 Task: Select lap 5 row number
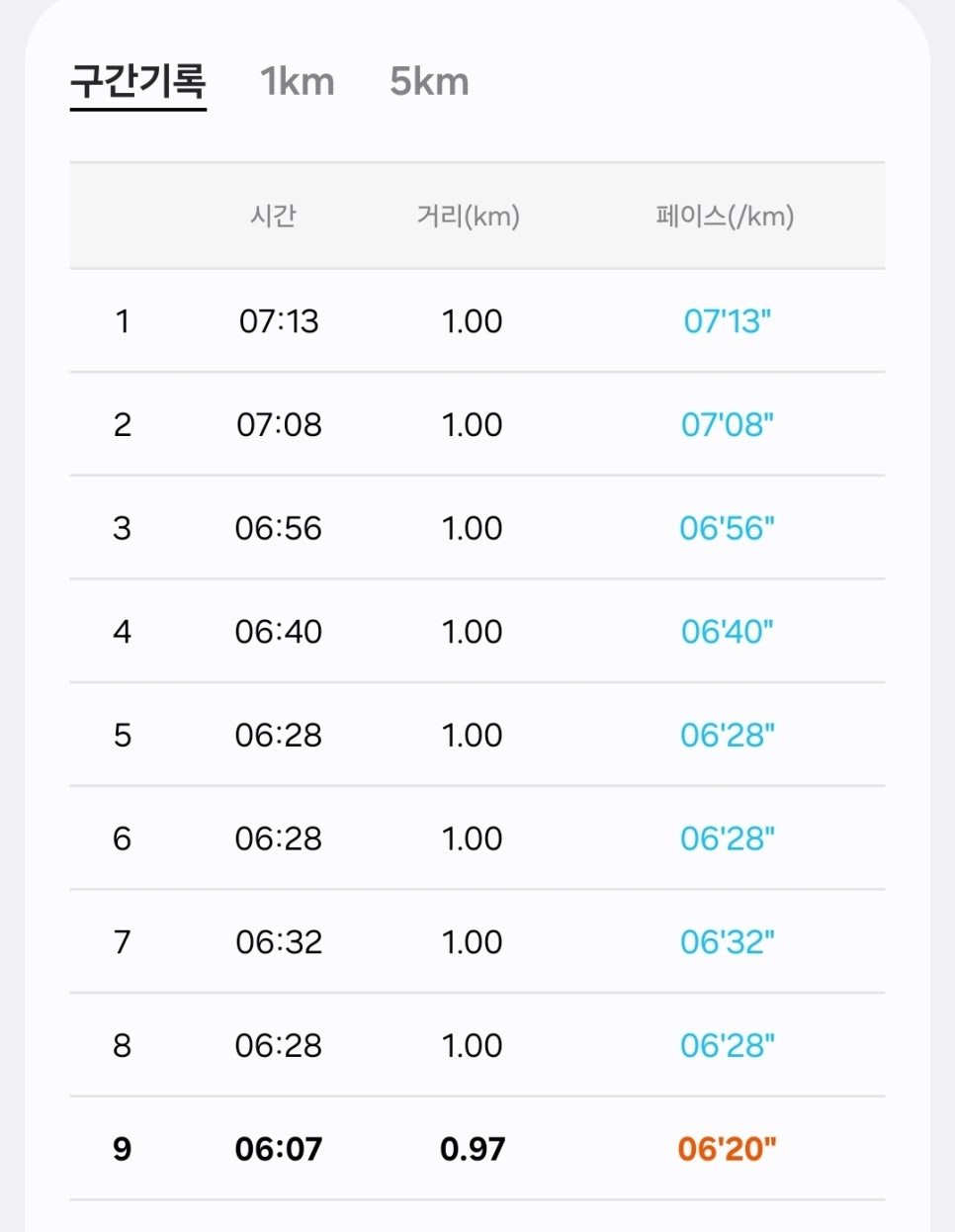123,736
